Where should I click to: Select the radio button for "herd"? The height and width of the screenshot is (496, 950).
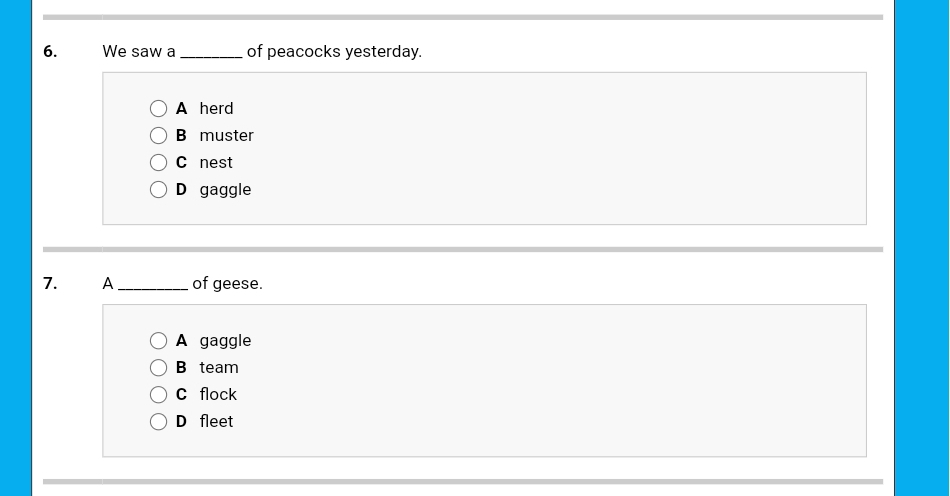[x=158, y=109]
